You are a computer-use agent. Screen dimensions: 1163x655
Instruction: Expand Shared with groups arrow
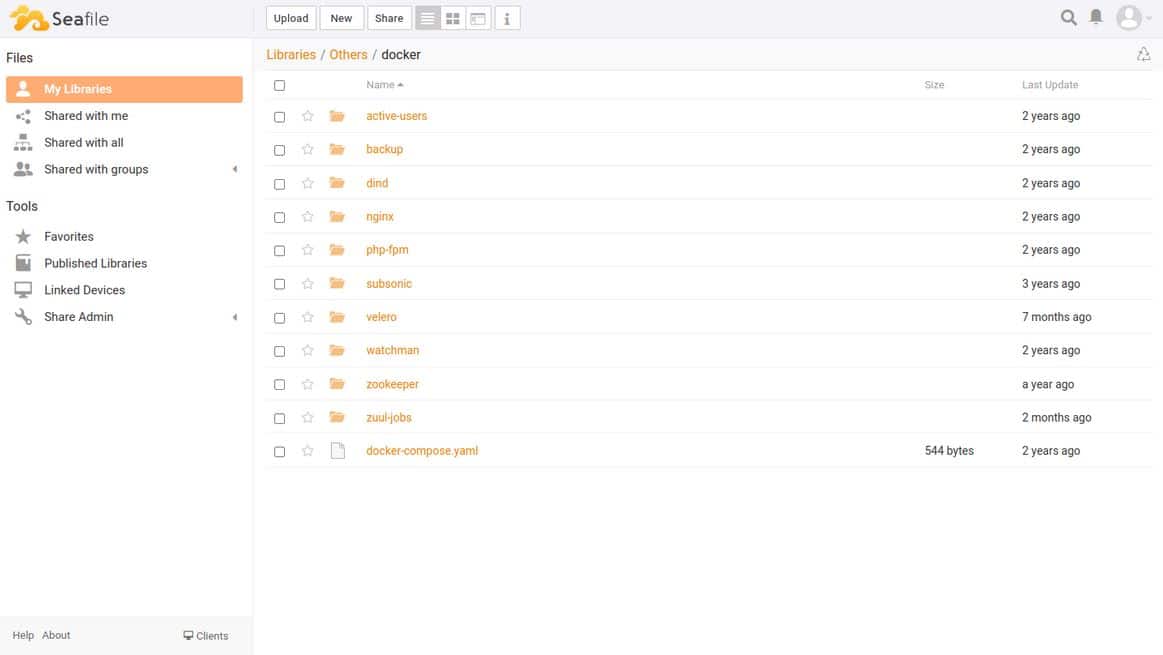[x=235, y=169]
